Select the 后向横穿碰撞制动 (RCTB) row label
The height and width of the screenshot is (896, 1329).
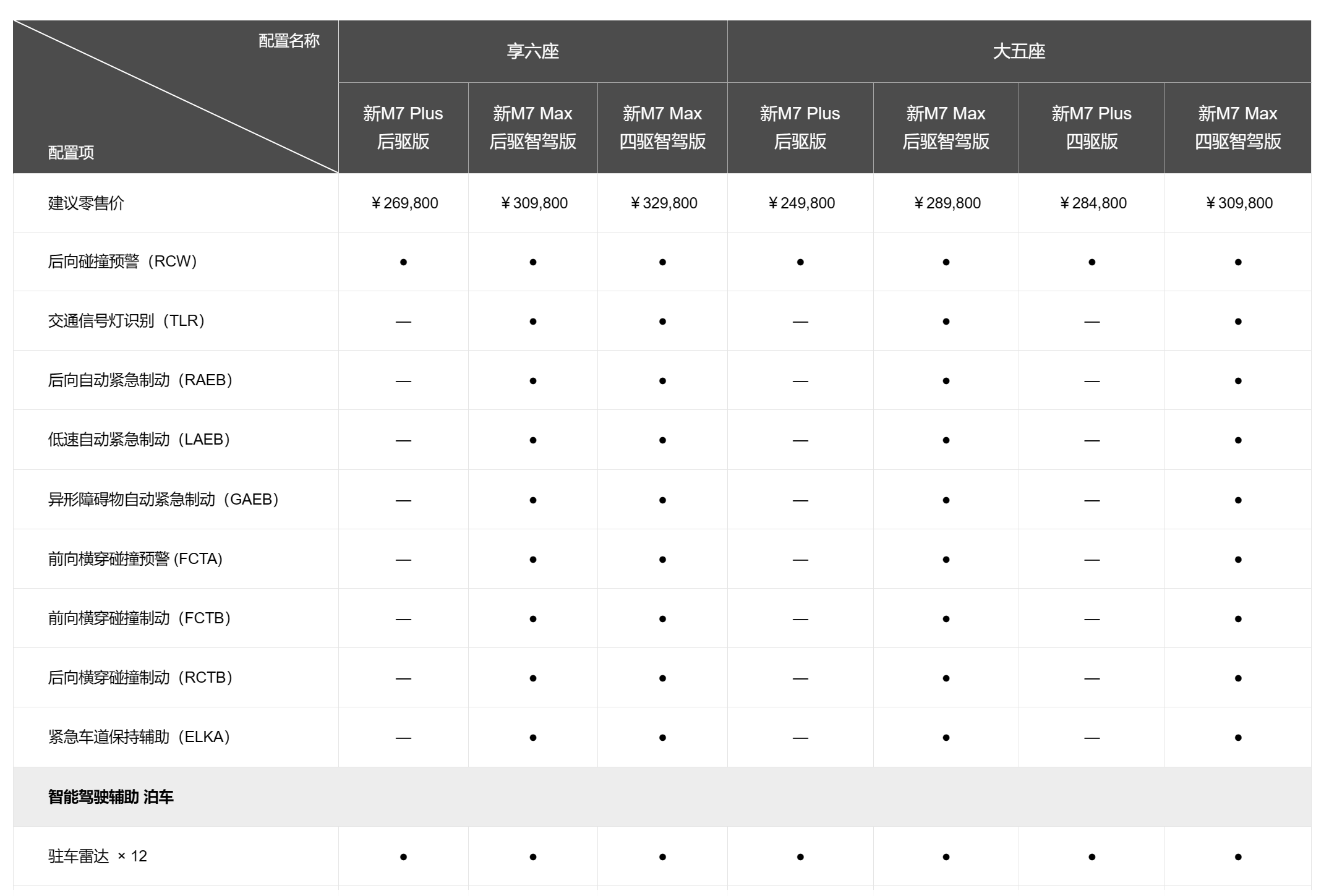[140, 678]
